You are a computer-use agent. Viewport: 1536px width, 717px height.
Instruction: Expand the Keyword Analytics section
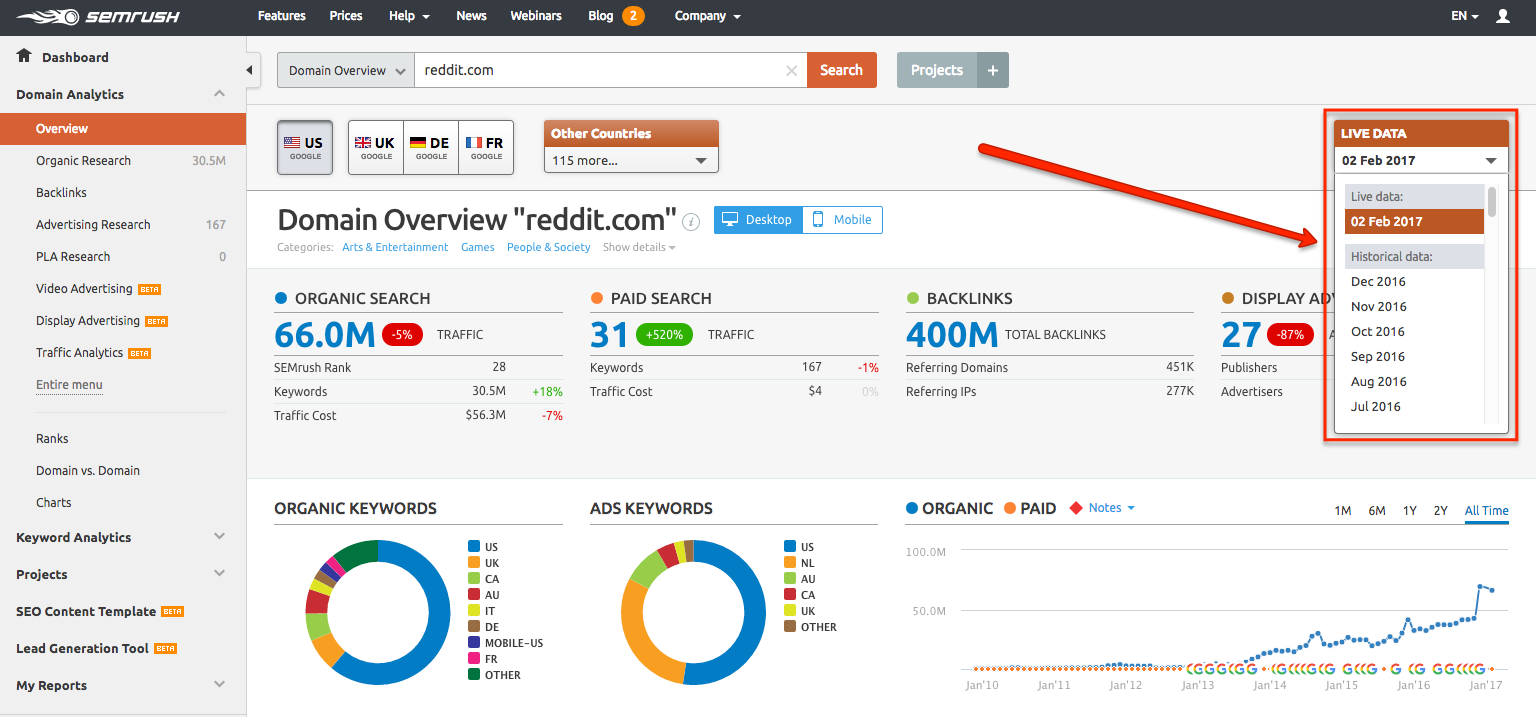click(220, 537)
